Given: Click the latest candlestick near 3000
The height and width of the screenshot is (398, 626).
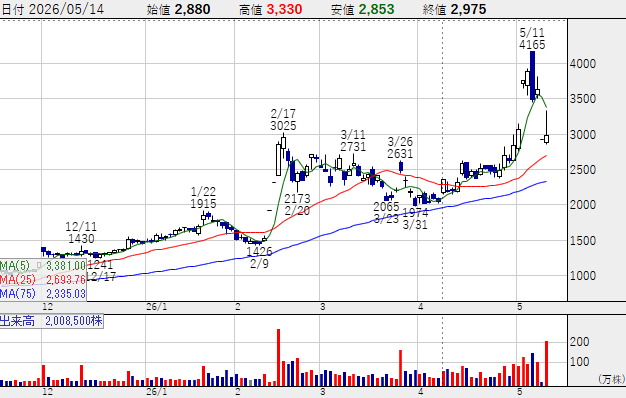Looking at the screenshot, I should (547, 139).
